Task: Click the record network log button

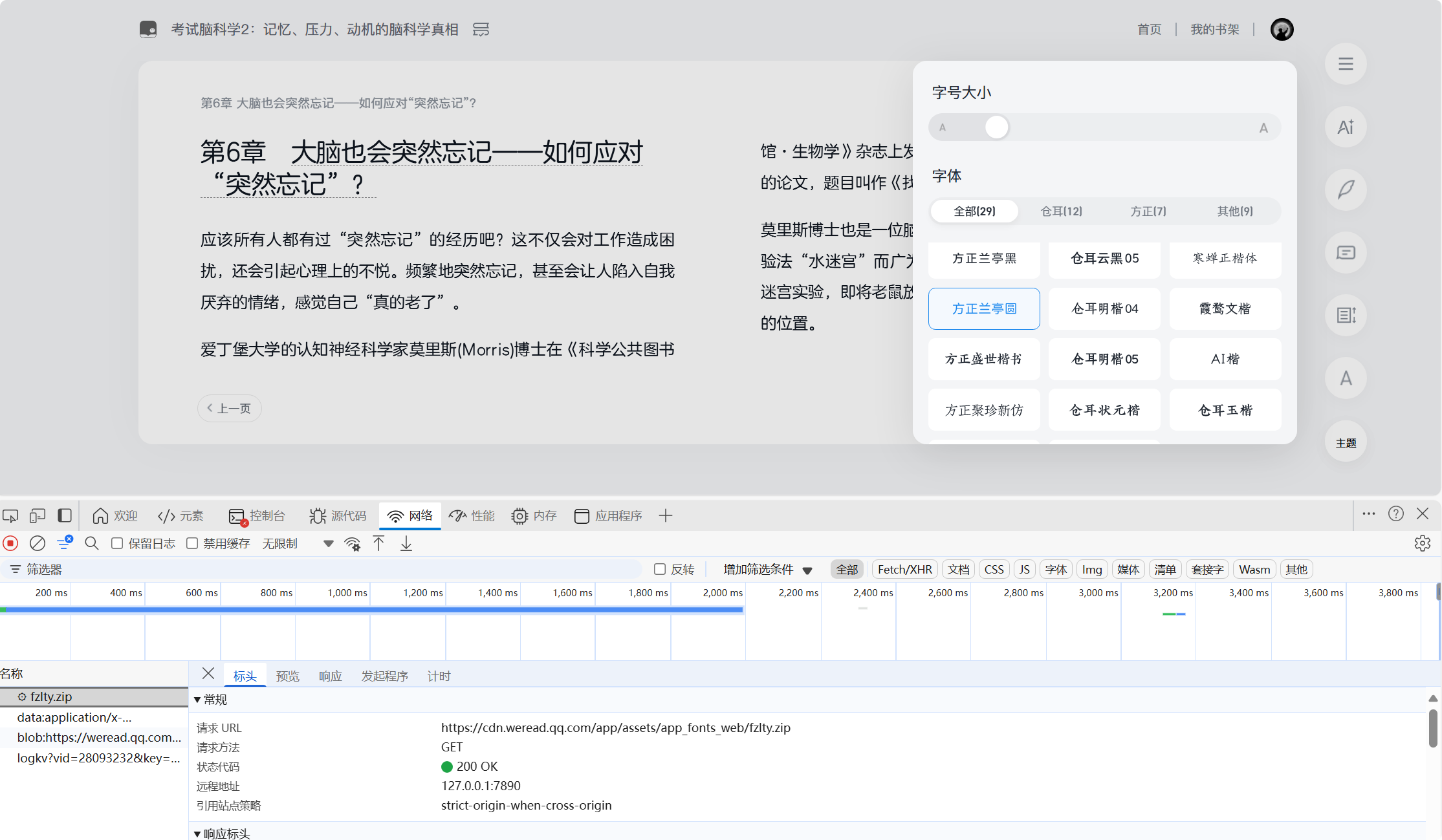Action: pyautogui.click(x=10, y=543)
